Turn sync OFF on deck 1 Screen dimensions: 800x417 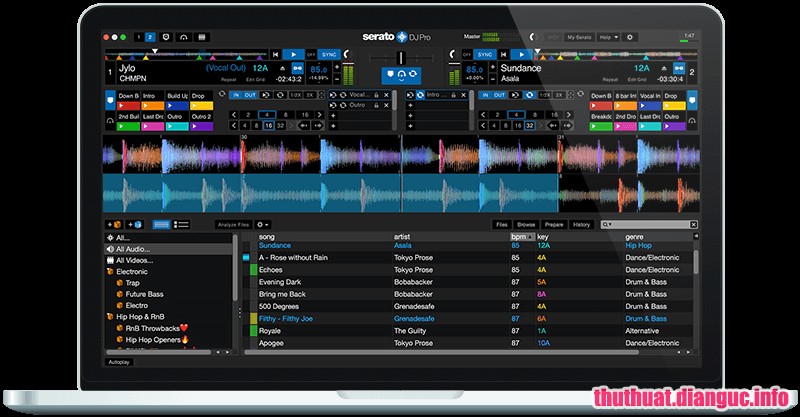[x=311, y=54]
